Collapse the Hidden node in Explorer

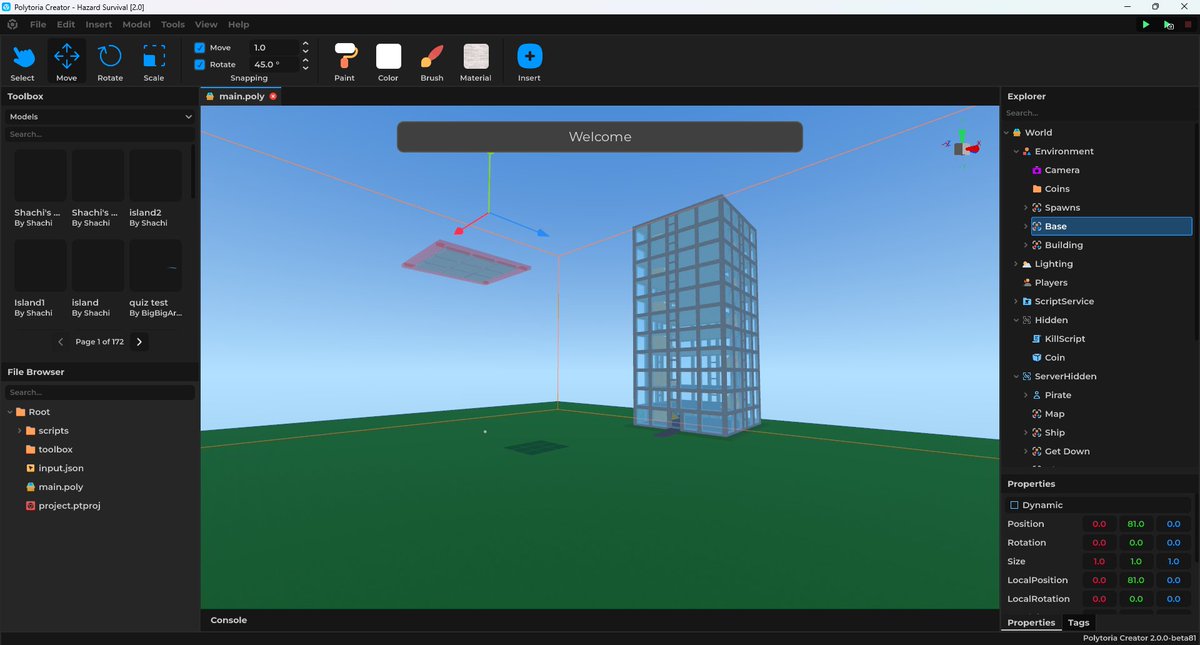pyautogui.click(x=1016, y=320)
